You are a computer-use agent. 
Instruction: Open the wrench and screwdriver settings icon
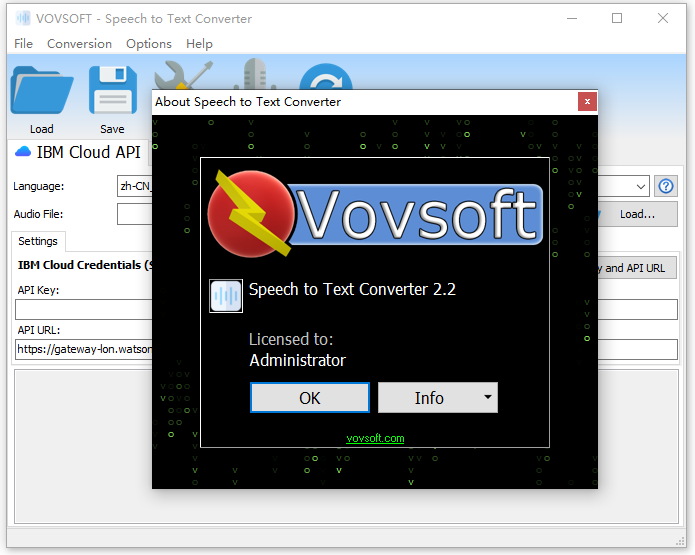point(183,75)
